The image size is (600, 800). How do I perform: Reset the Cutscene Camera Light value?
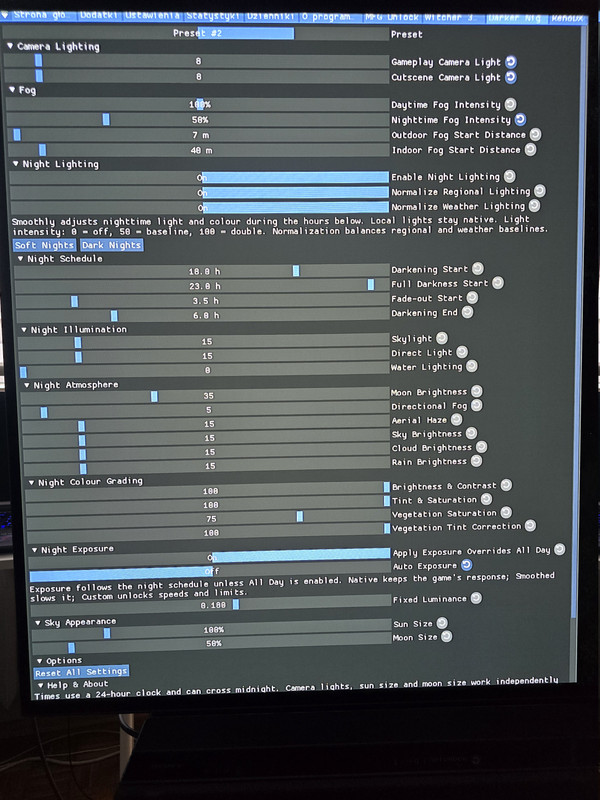[x=511, y=77]
